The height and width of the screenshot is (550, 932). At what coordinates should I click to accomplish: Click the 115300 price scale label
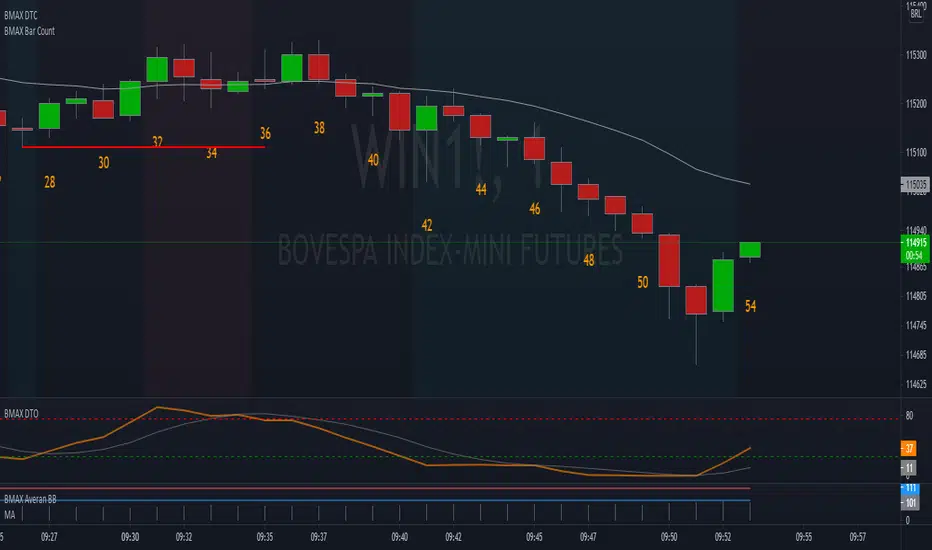pyautogui.click(x=916, y=55)
